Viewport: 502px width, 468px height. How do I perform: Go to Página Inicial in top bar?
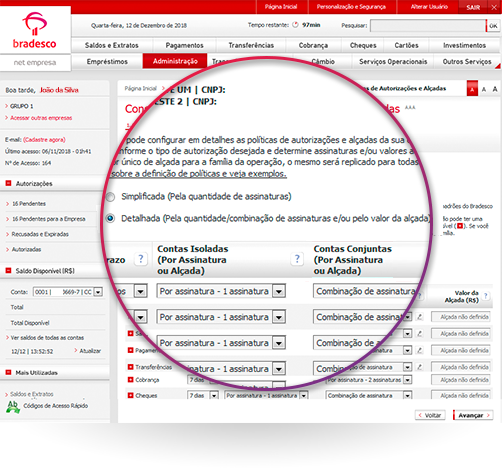click(x=281, y=7)
